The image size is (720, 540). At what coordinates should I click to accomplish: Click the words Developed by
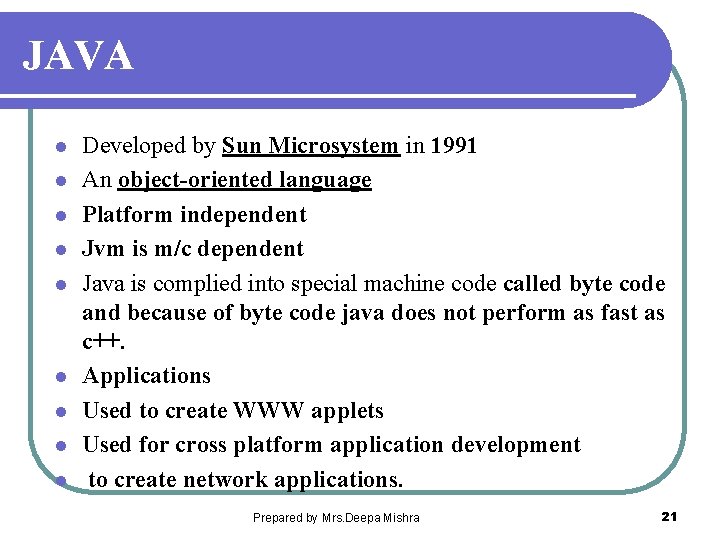click(x=149, y=146)
